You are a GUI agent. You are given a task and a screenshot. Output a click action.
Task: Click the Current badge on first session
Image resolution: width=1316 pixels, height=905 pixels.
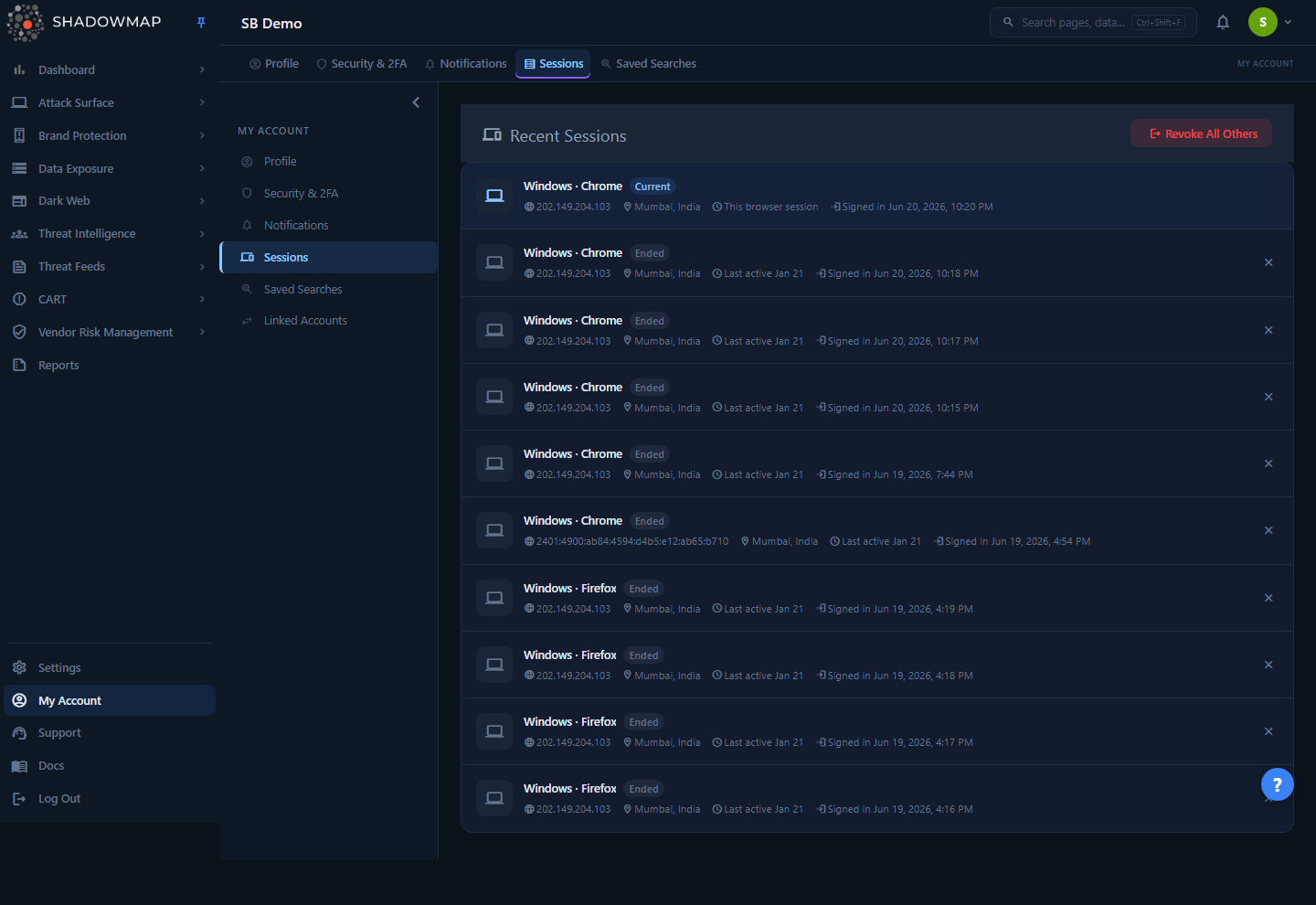(x=653, y=186)
